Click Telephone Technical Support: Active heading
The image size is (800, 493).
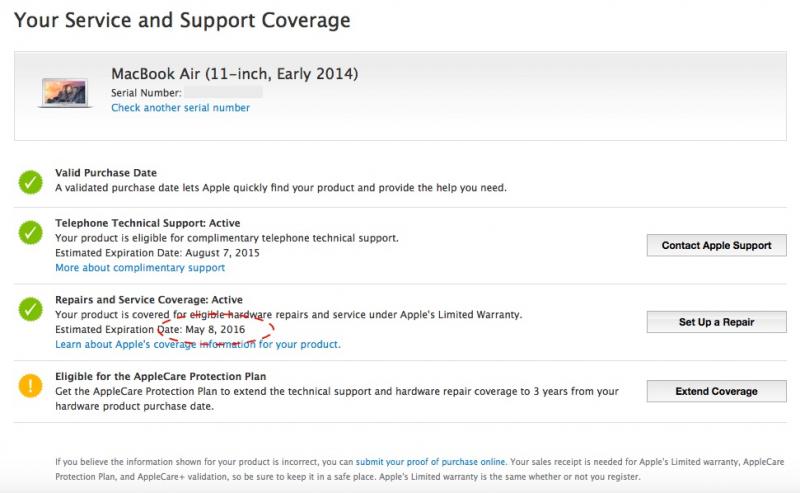(x=147, y=223)
